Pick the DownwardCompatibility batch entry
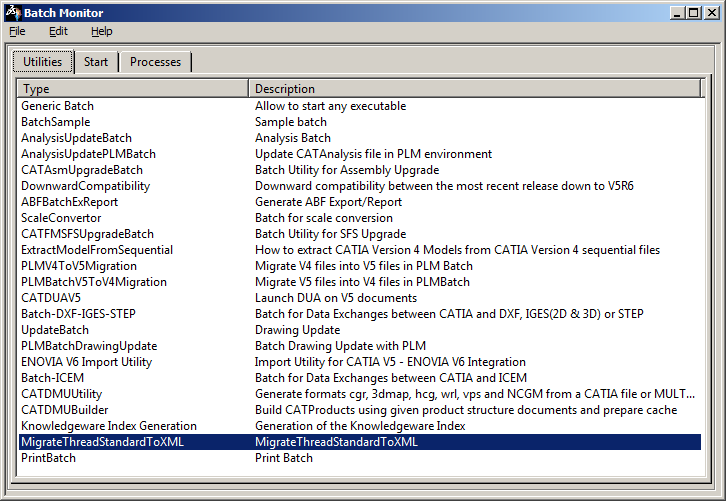This screenshot has width=726, height=501. click(x=85, y=186)
